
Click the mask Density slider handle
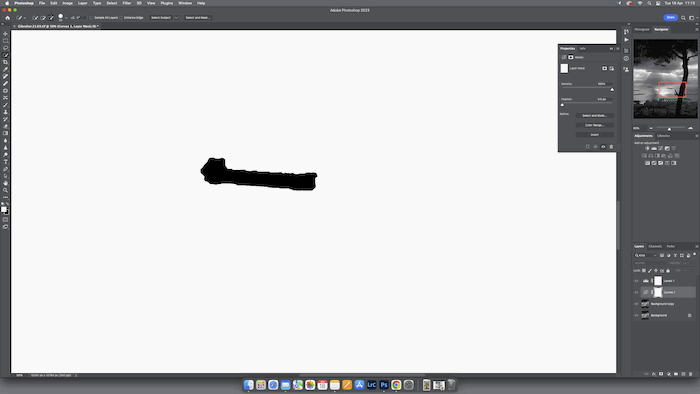(x=612, y=90)
